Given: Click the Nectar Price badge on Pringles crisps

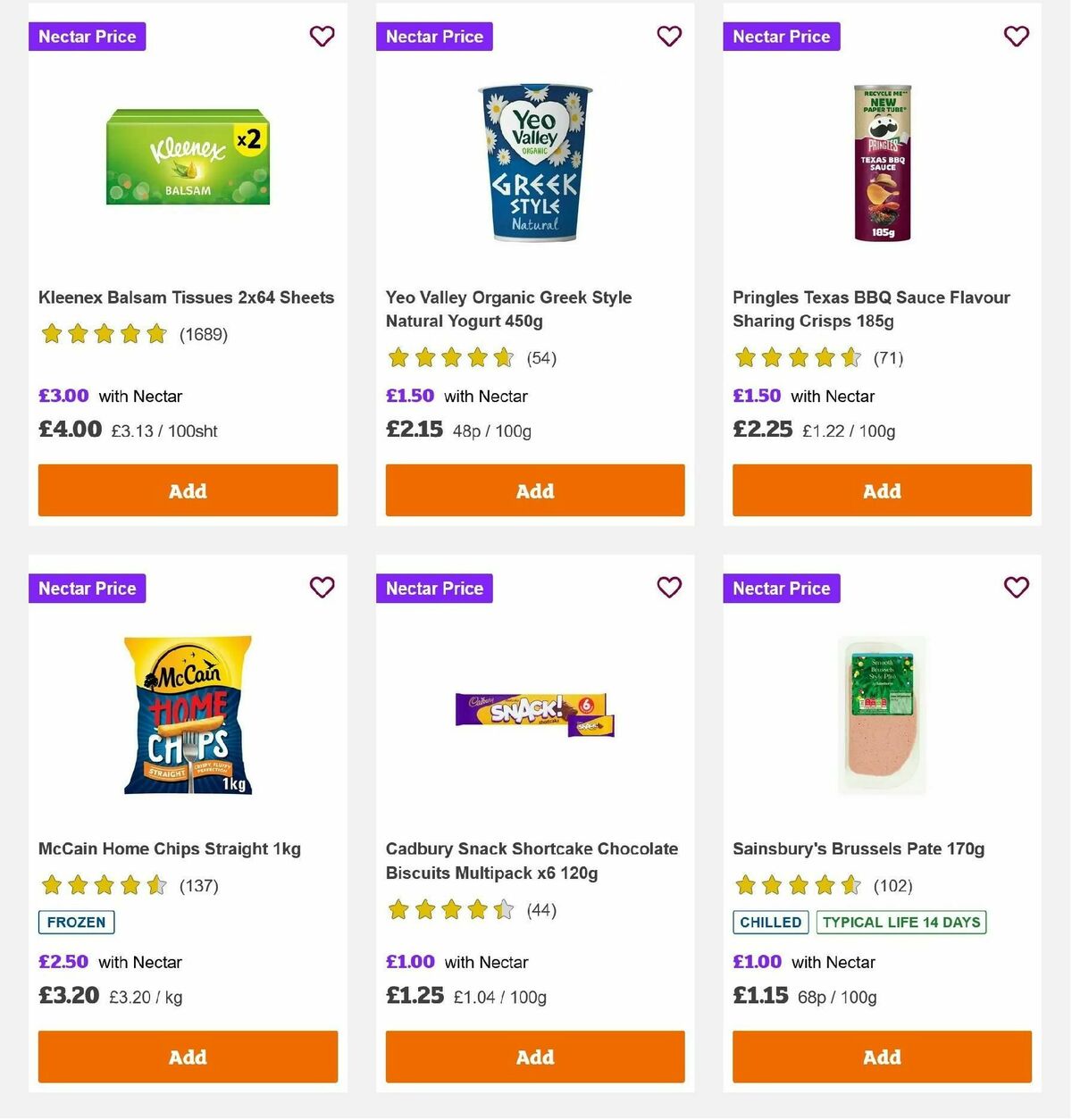Looking at the screenshot, I should click(782, 37).
